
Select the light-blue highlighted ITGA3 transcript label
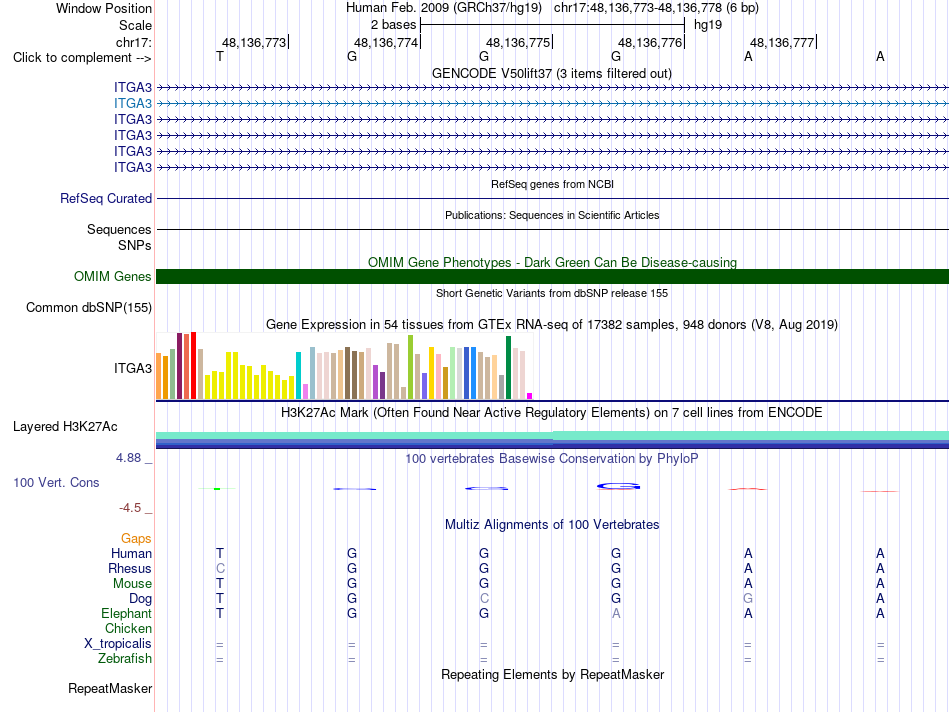[x=133, y=104]
